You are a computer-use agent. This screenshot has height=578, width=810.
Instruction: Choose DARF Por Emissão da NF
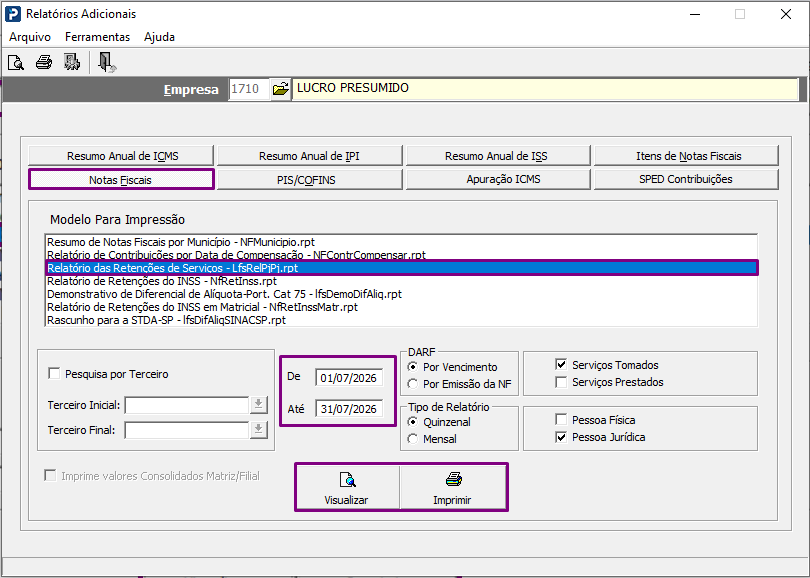pyautogui.click(x=413, y=384)
